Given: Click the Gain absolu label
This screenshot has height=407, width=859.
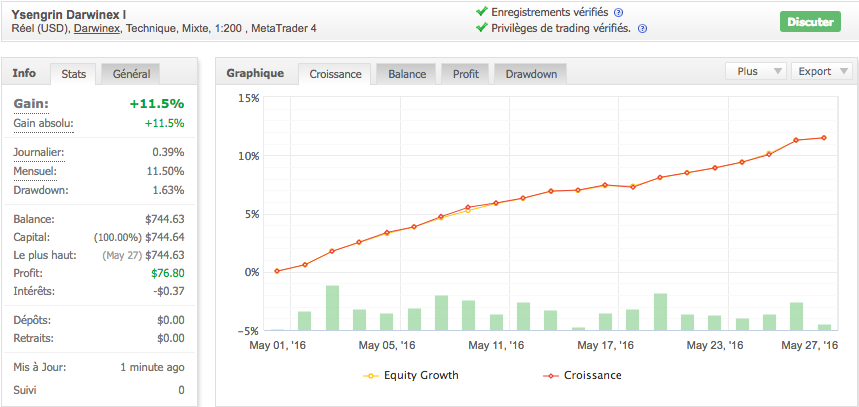Looking at the screenshot, I should pyautogui.click(x=43, y=123).
